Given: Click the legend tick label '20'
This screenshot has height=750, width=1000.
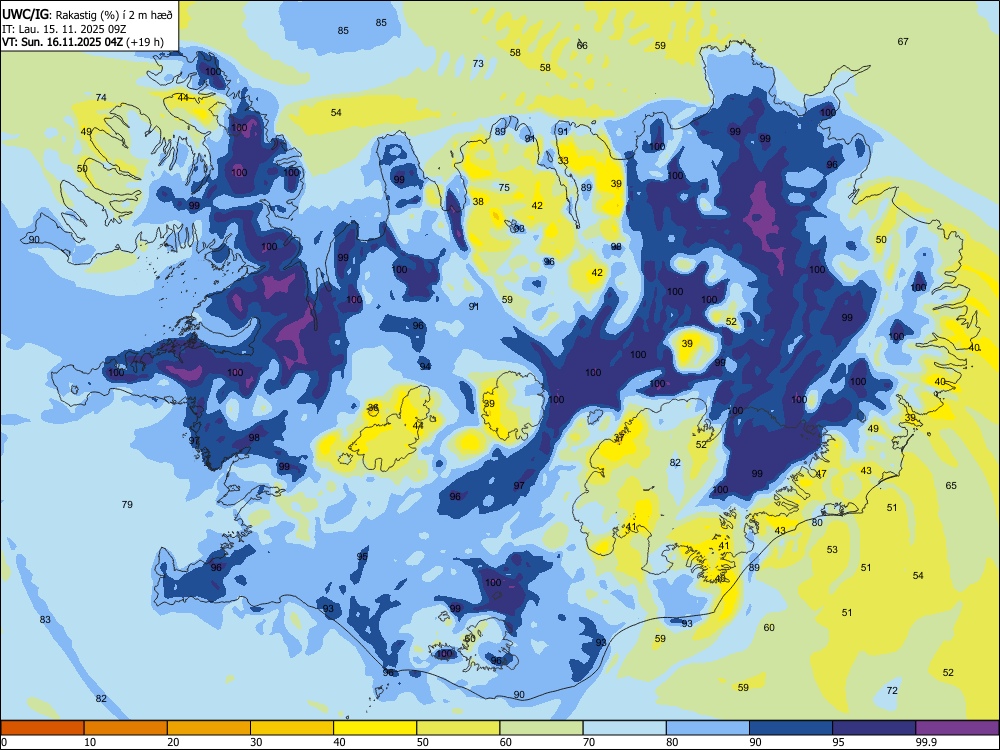Looking at the screenshot, I should tap(173, 742).
